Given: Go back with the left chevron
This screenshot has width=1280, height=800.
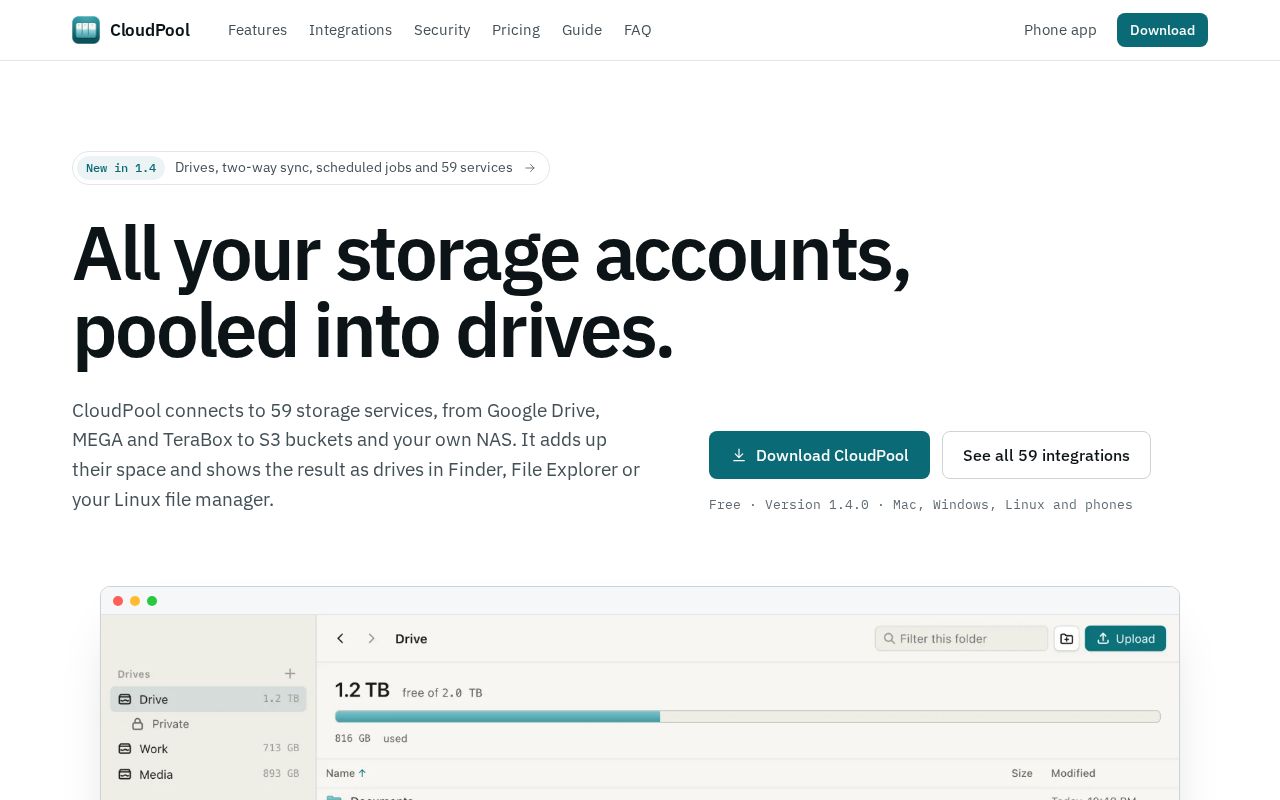Looking at the screenshot, I should pos(340,638).
